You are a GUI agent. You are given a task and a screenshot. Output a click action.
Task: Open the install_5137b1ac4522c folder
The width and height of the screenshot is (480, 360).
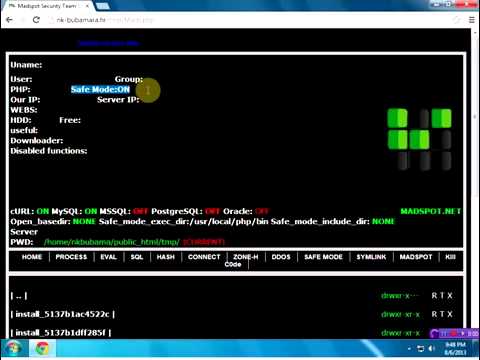[63, 314]
